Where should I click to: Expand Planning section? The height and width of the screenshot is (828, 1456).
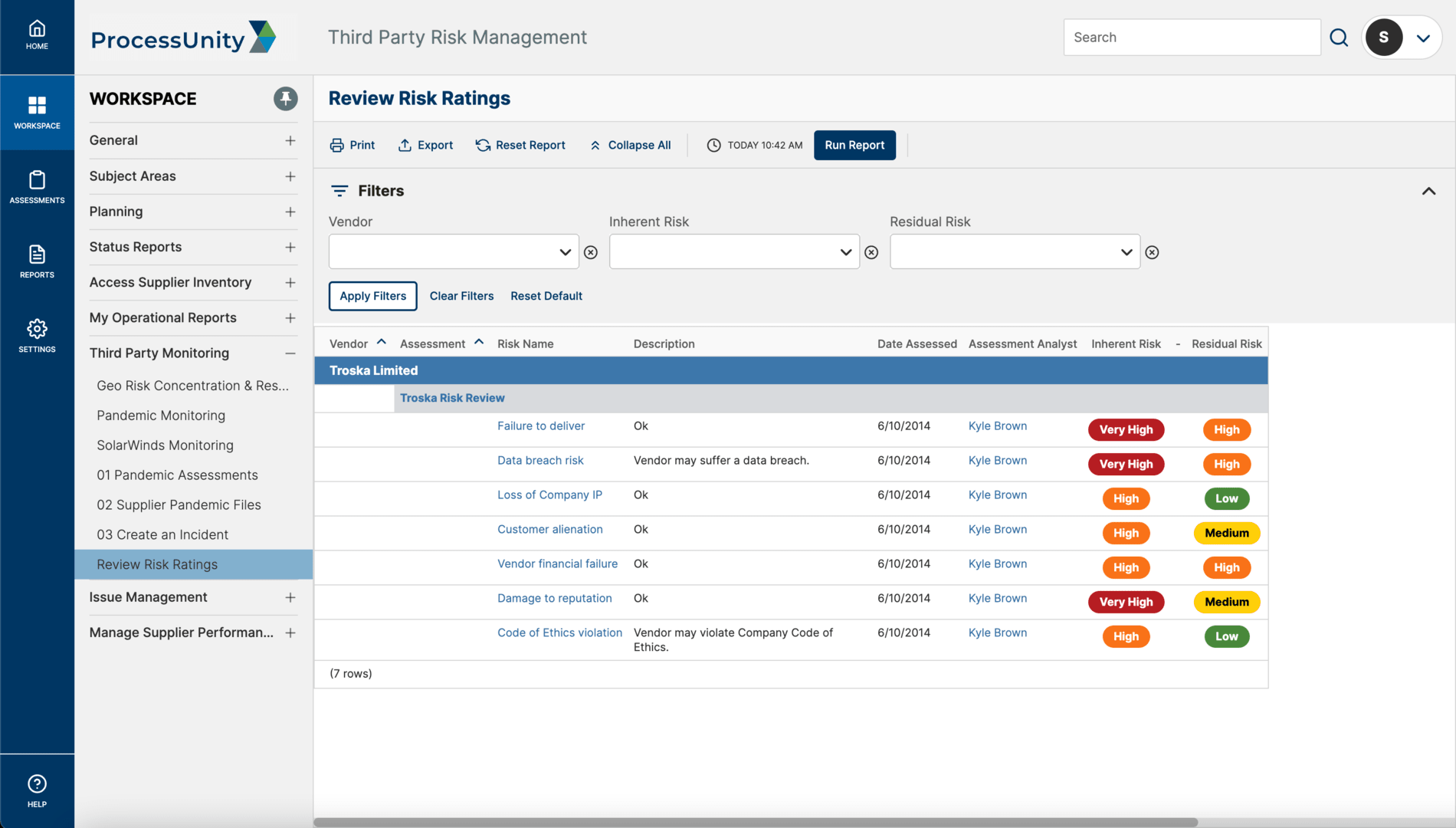click(290, 212)
